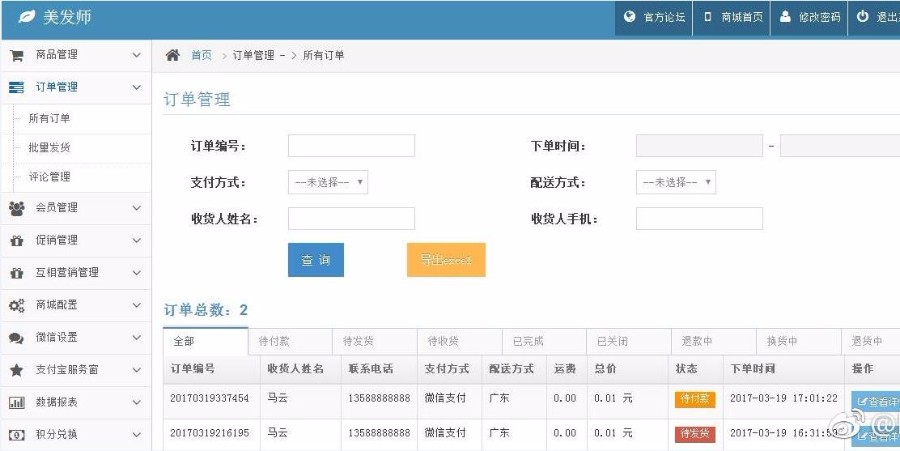
Task: Click the 美发师 leaf logo icon
Action: pos(27,17)
